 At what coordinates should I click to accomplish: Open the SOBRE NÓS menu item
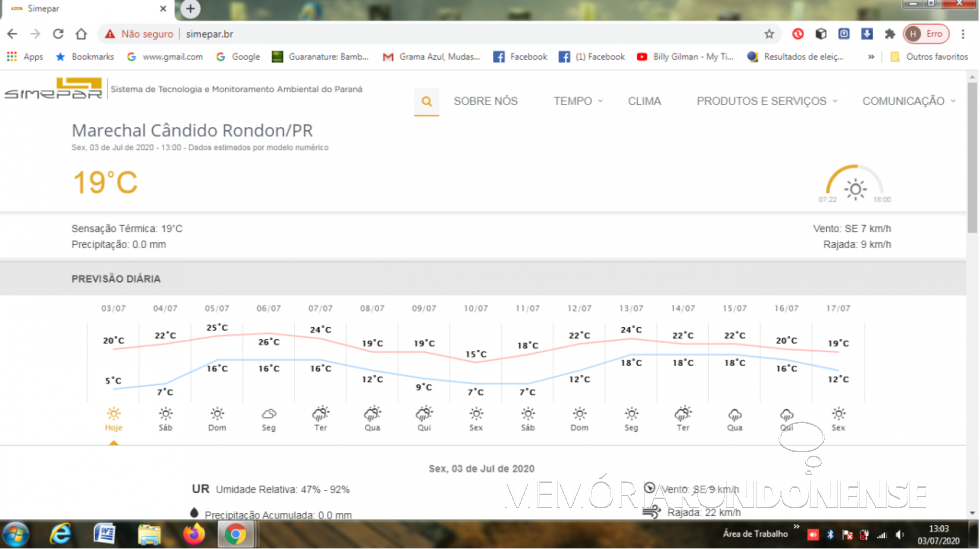pyautogui.click(x=485, y=101)
